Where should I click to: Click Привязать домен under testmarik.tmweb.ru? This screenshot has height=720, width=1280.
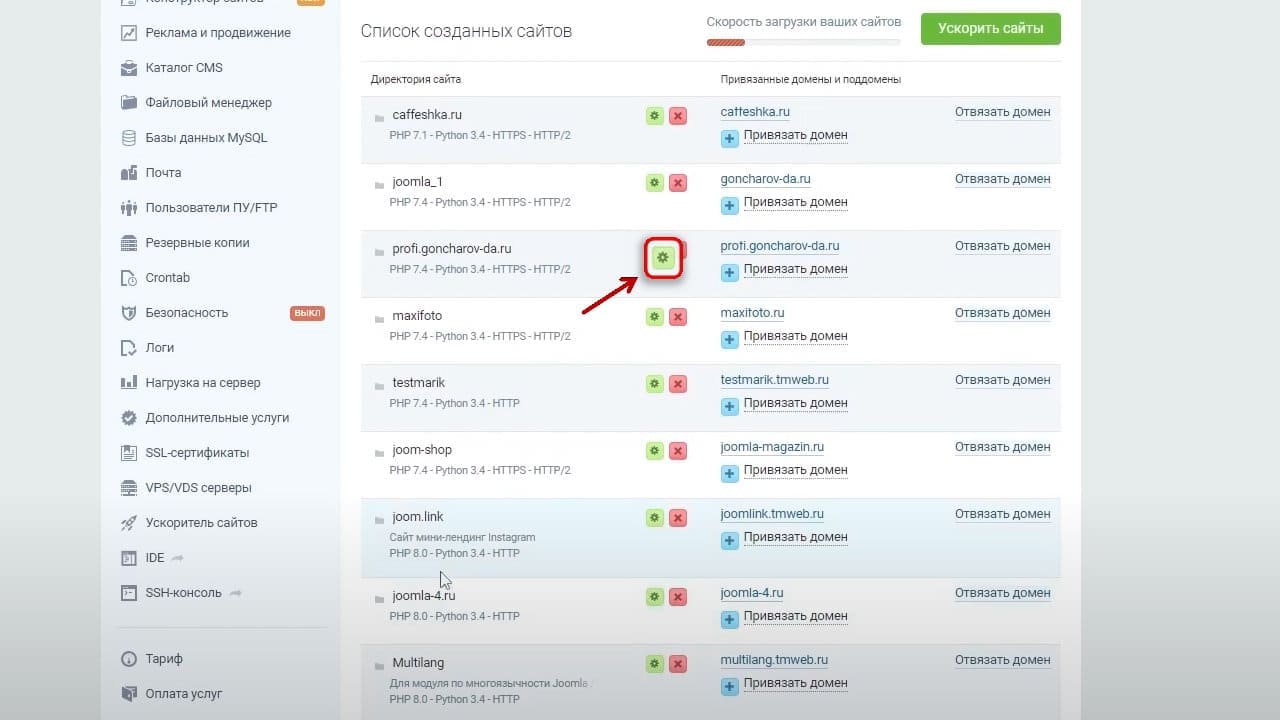[x=796, y=403]
